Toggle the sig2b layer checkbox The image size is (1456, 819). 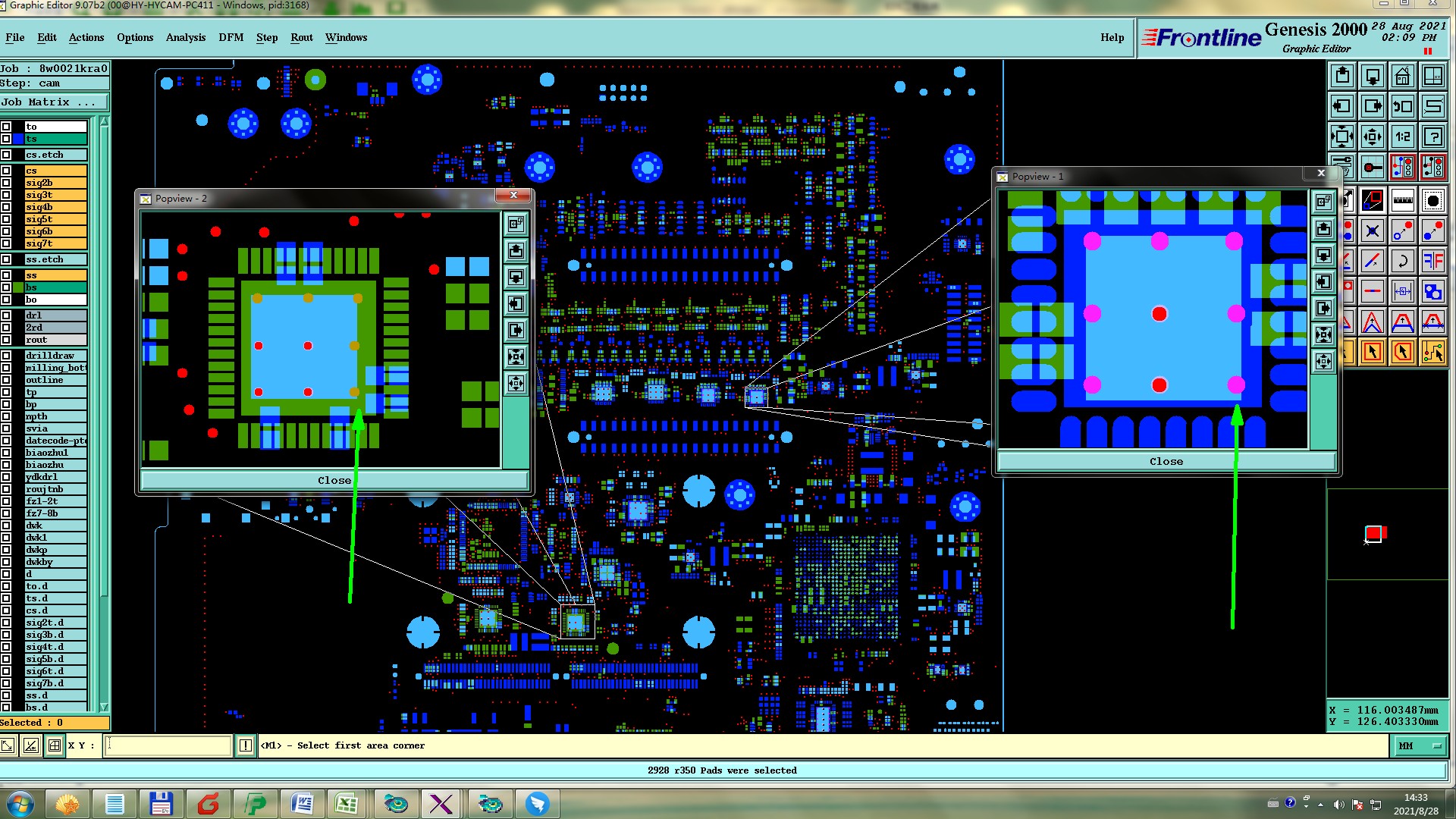[6, 183]
